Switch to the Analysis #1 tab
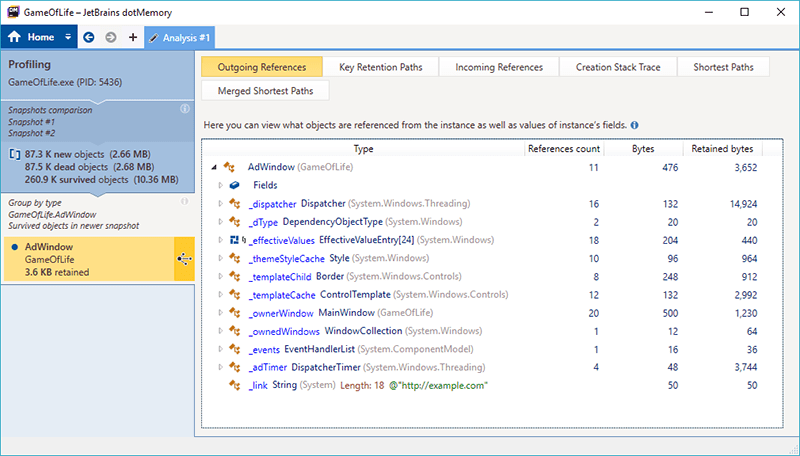This screenshot has height=456, width=800. click(180, 38)
